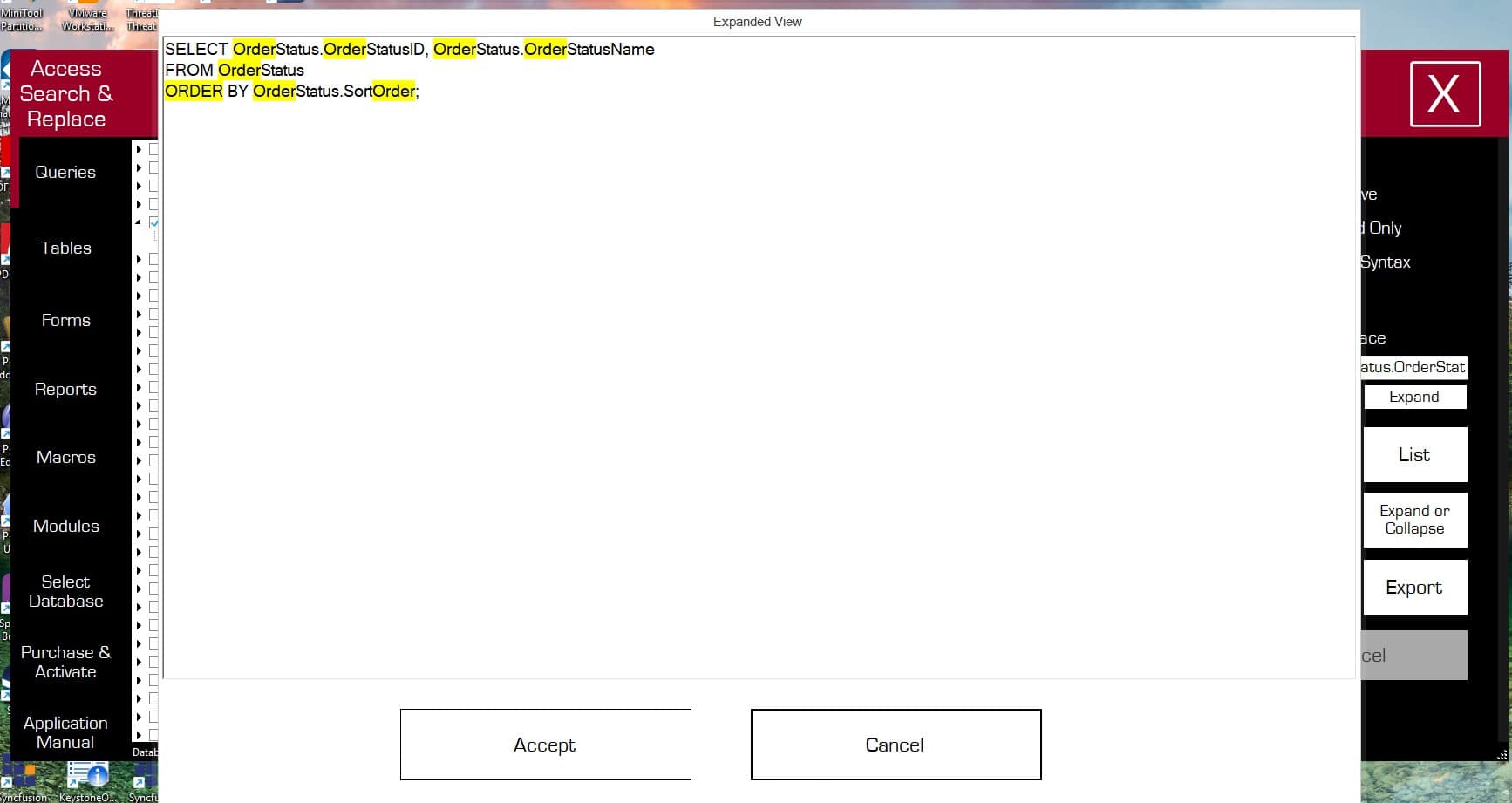The image size is (1512, 803).
Task: Click the text field showing OrderStat
Action: pyautogui.click(x=1413, y=367)
